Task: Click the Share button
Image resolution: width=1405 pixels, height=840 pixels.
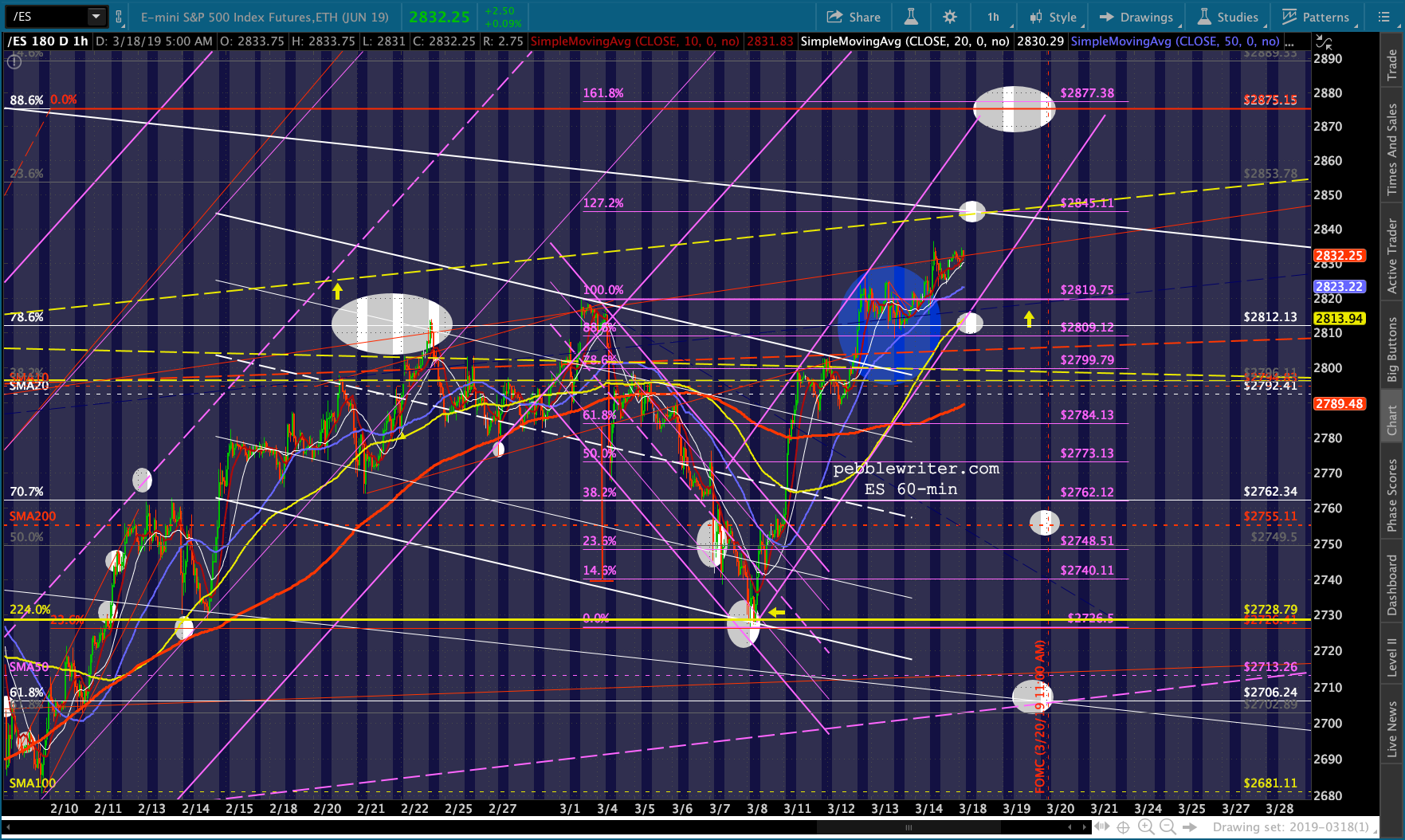Action: 854,17
